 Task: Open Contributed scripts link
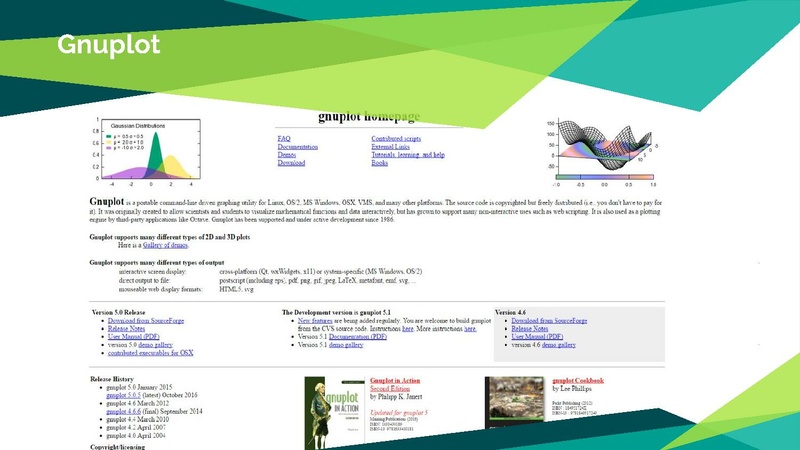396,138
